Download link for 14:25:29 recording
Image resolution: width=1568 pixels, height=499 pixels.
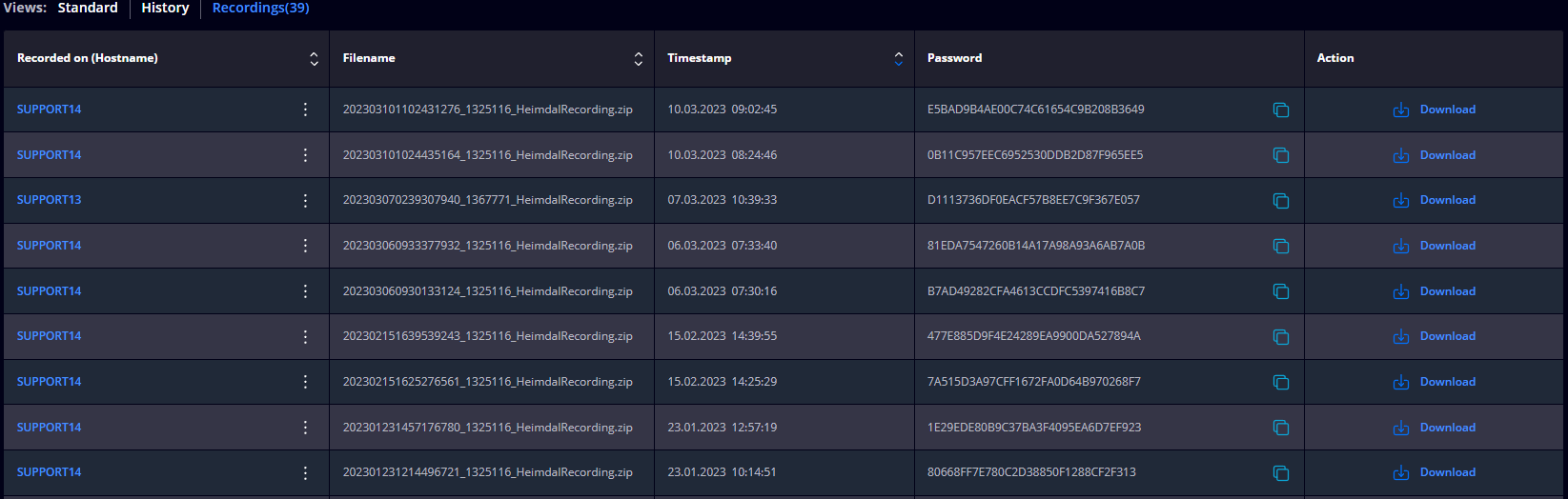point(1448,382)
